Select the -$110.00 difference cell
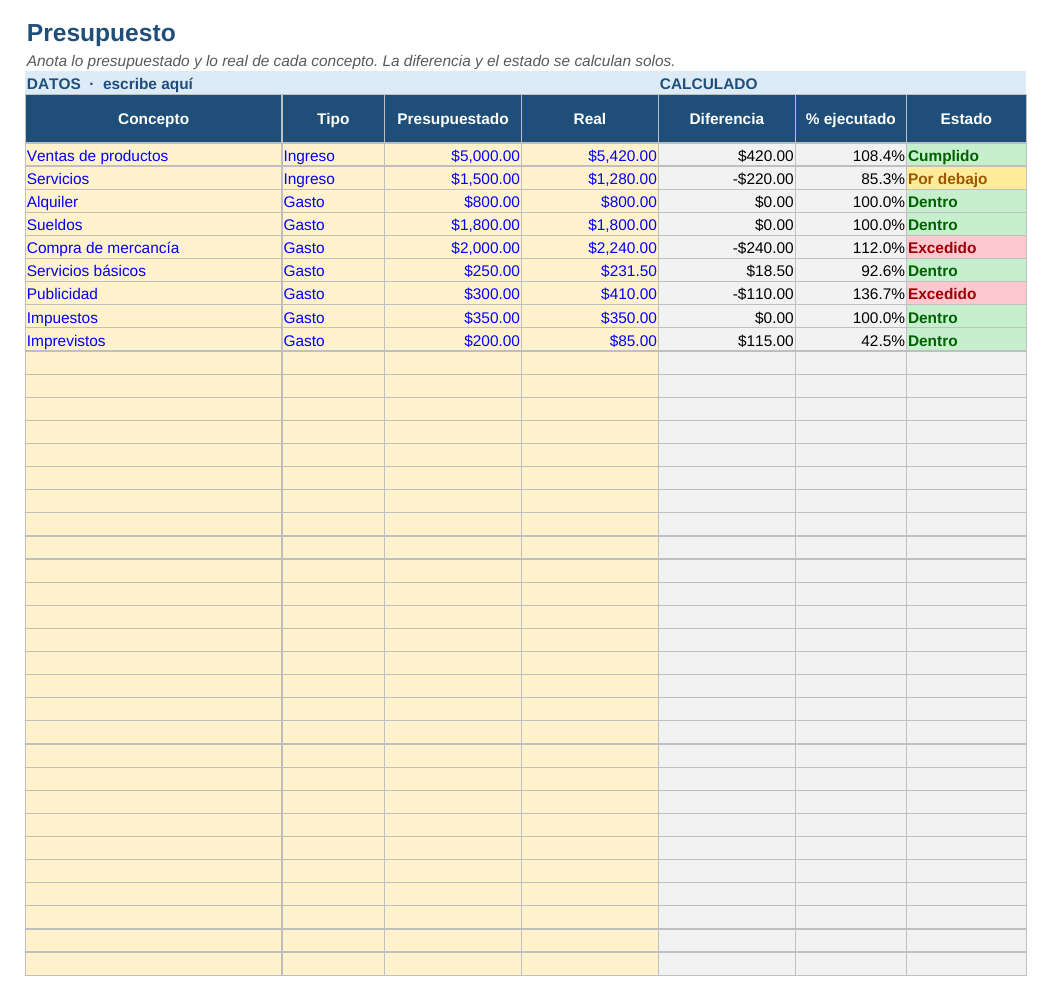The image size is (1051, 1000). click(x=727, y=294)
